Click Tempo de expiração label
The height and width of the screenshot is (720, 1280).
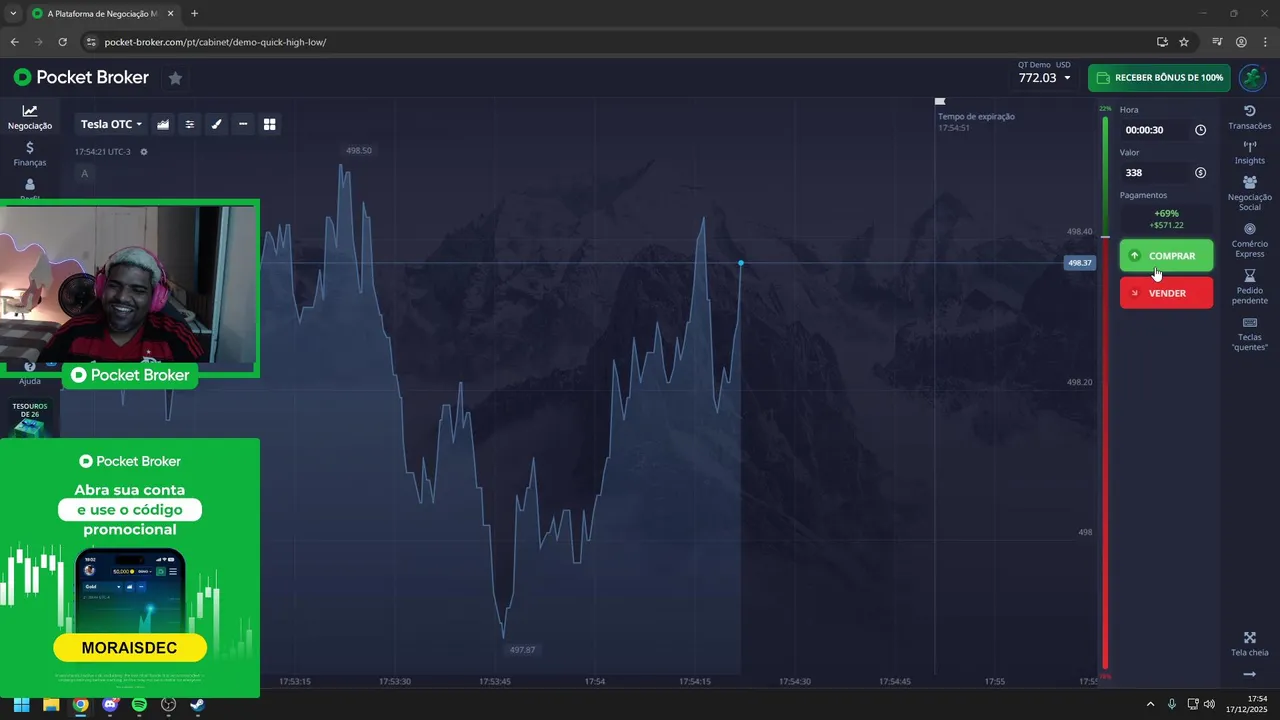(976, 117)
